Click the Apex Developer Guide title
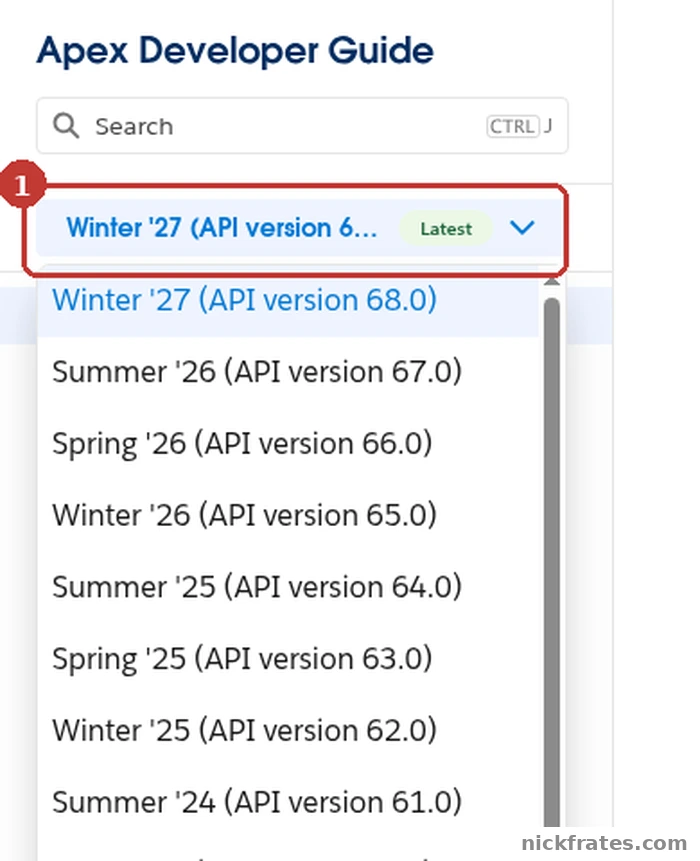Screen dimensions: 700x861 point(235,51)
